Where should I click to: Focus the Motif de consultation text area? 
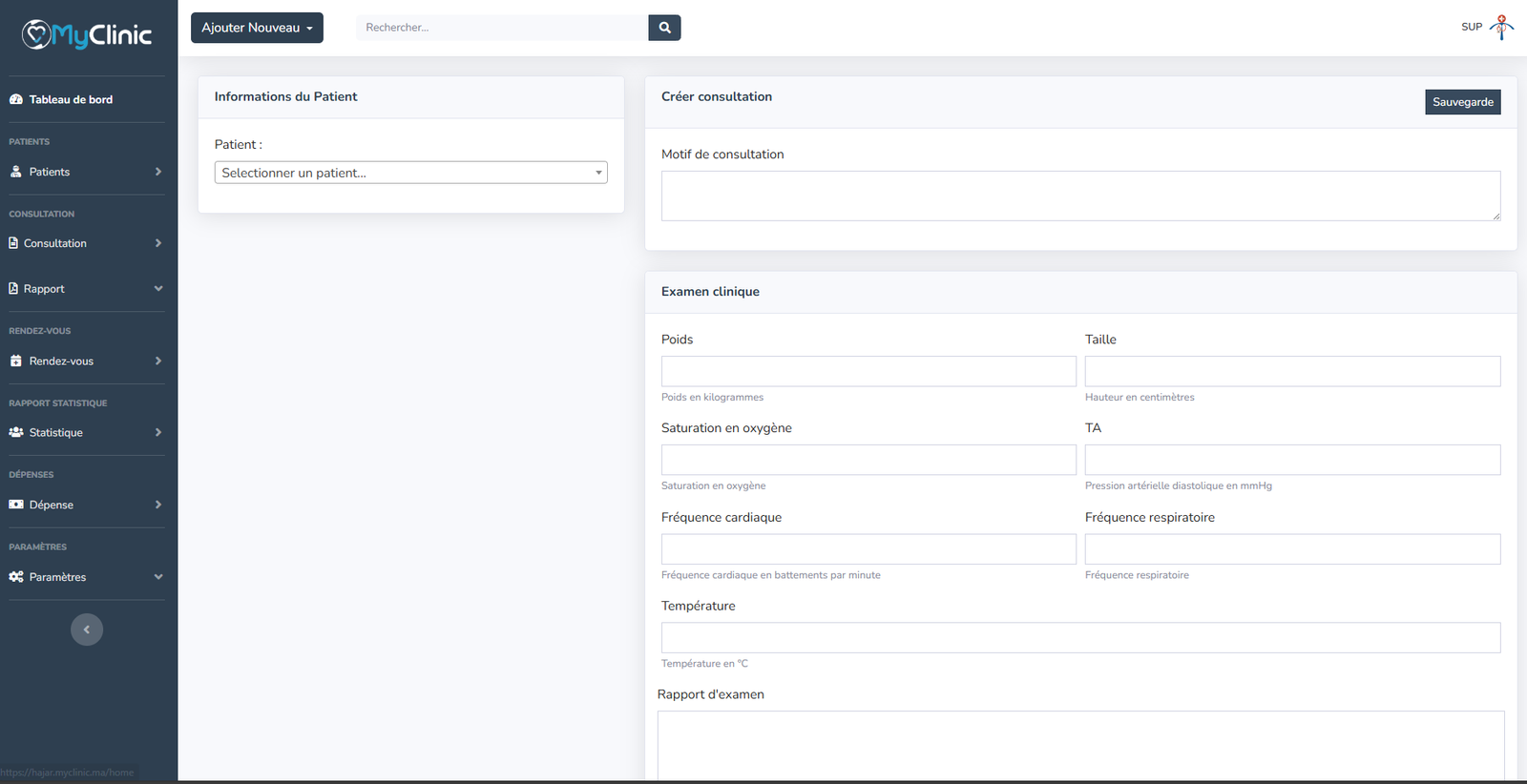[1080, 196]
